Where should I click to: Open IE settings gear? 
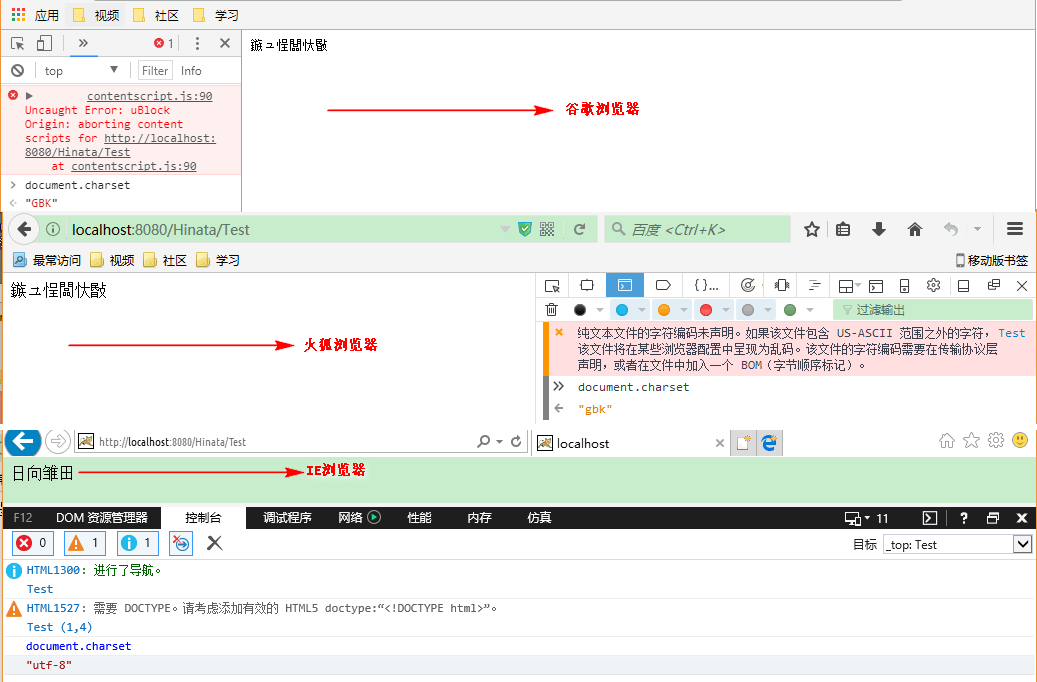995,440
